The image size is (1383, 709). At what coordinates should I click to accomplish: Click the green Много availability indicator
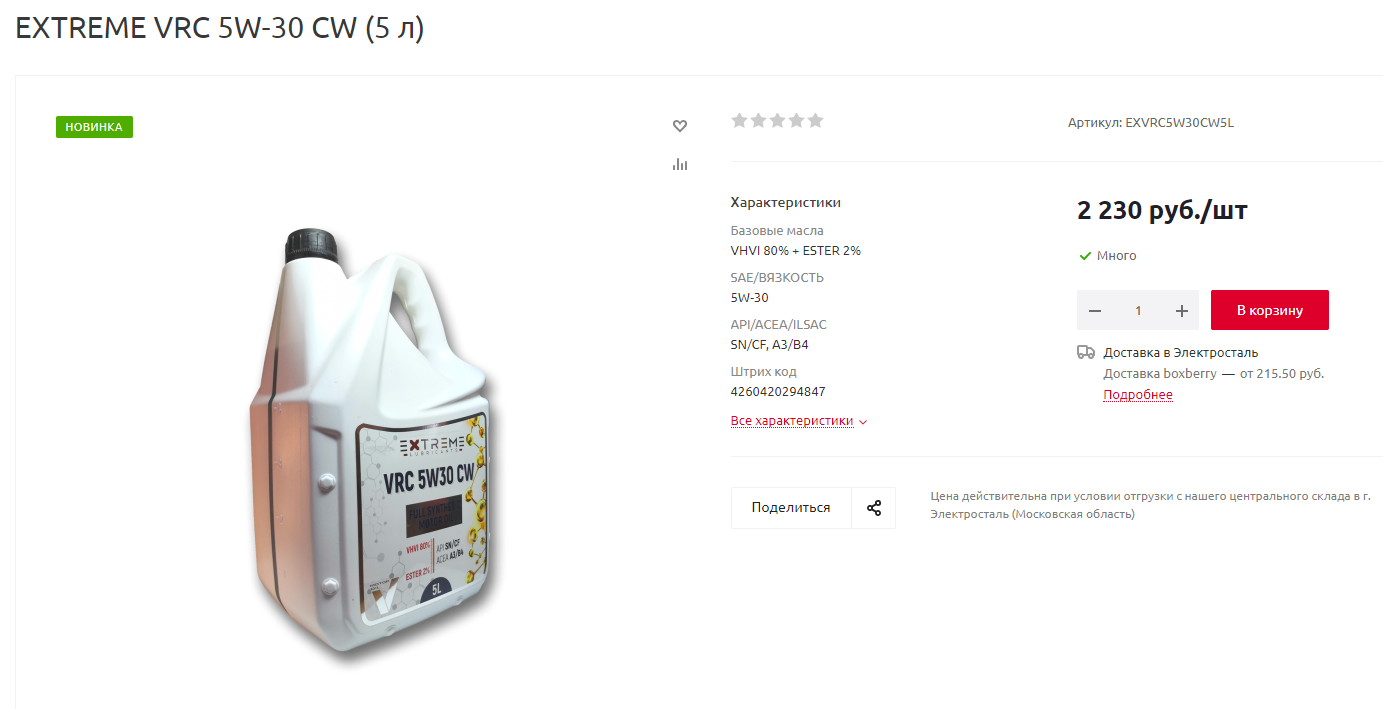[x=1108, y=256]
